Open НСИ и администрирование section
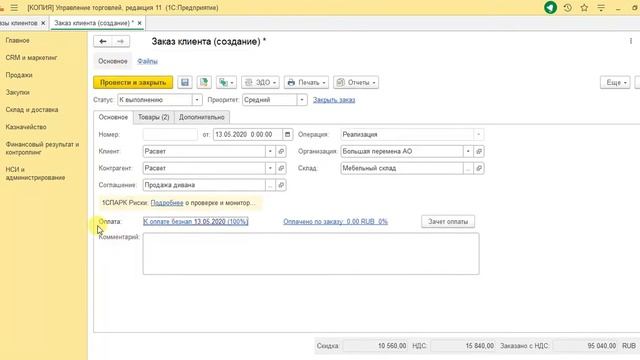Viewport: 640px width, 360px height. pos(35,173)
